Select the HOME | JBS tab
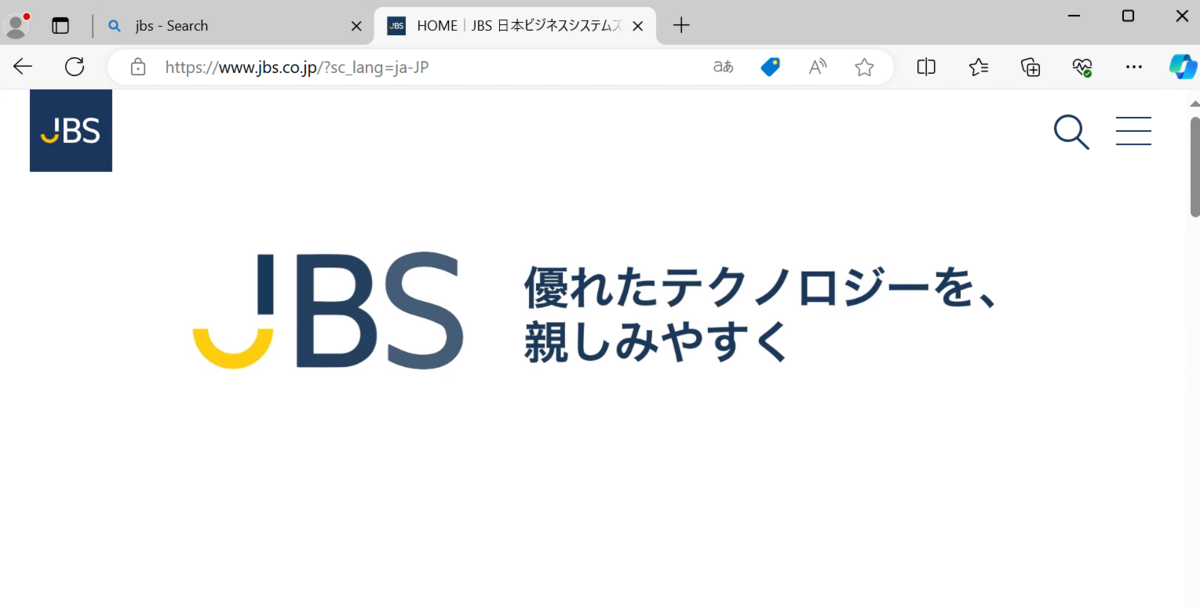This screenshot has height=608, width=1200. click(x=516, y=26)
